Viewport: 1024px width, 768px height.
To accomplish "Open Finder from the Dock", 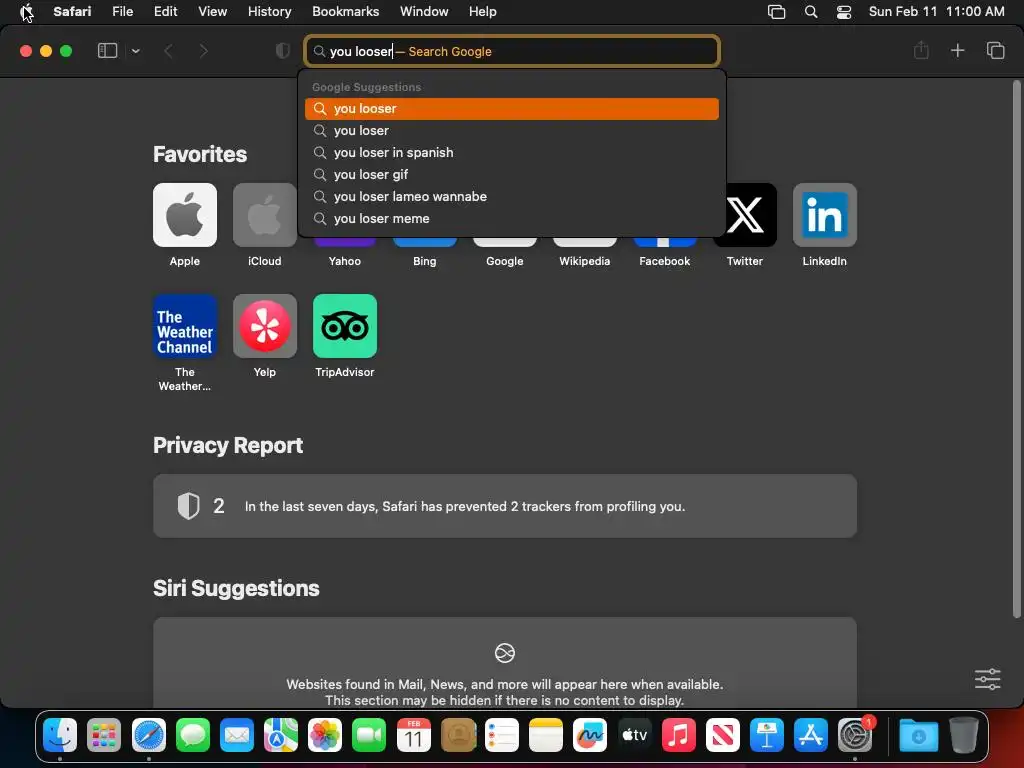I will [60, 735].
